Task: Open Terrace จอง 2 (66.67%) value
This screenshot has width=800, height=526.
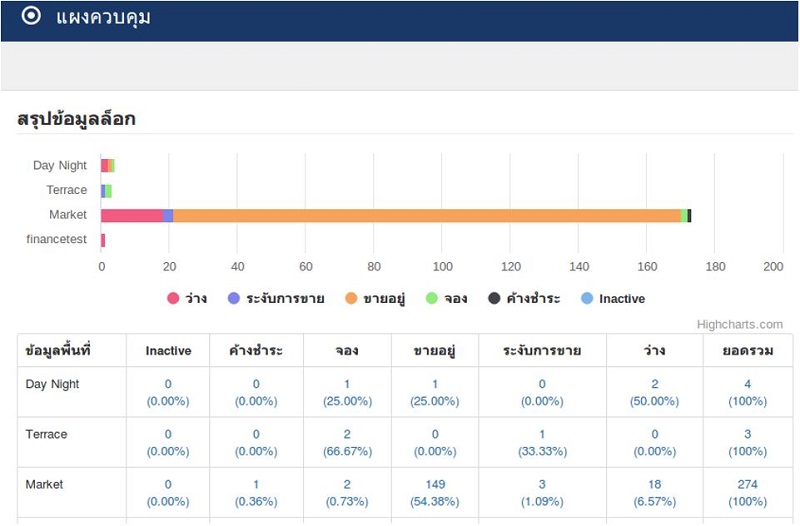Action: coord(347,443)
